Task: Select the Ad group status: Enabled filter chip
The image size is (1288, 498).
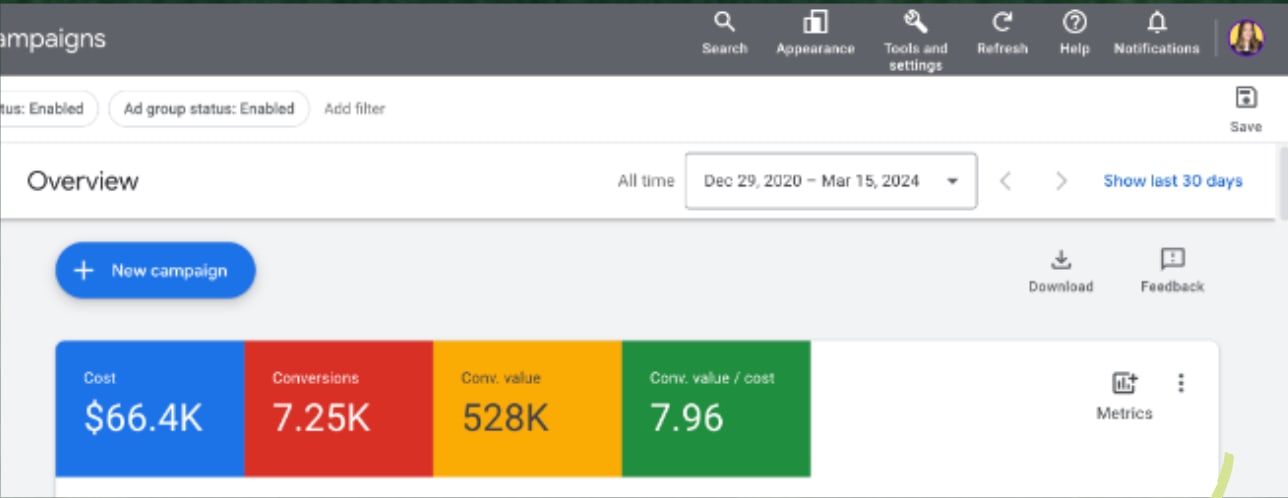Action: tap(209, 108)
